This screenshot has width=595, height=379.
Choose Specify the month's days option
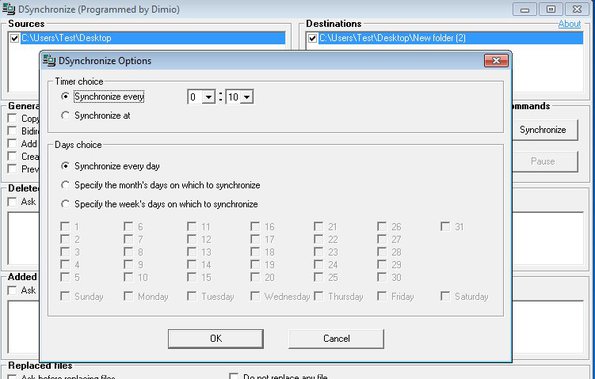coord(65,185)
